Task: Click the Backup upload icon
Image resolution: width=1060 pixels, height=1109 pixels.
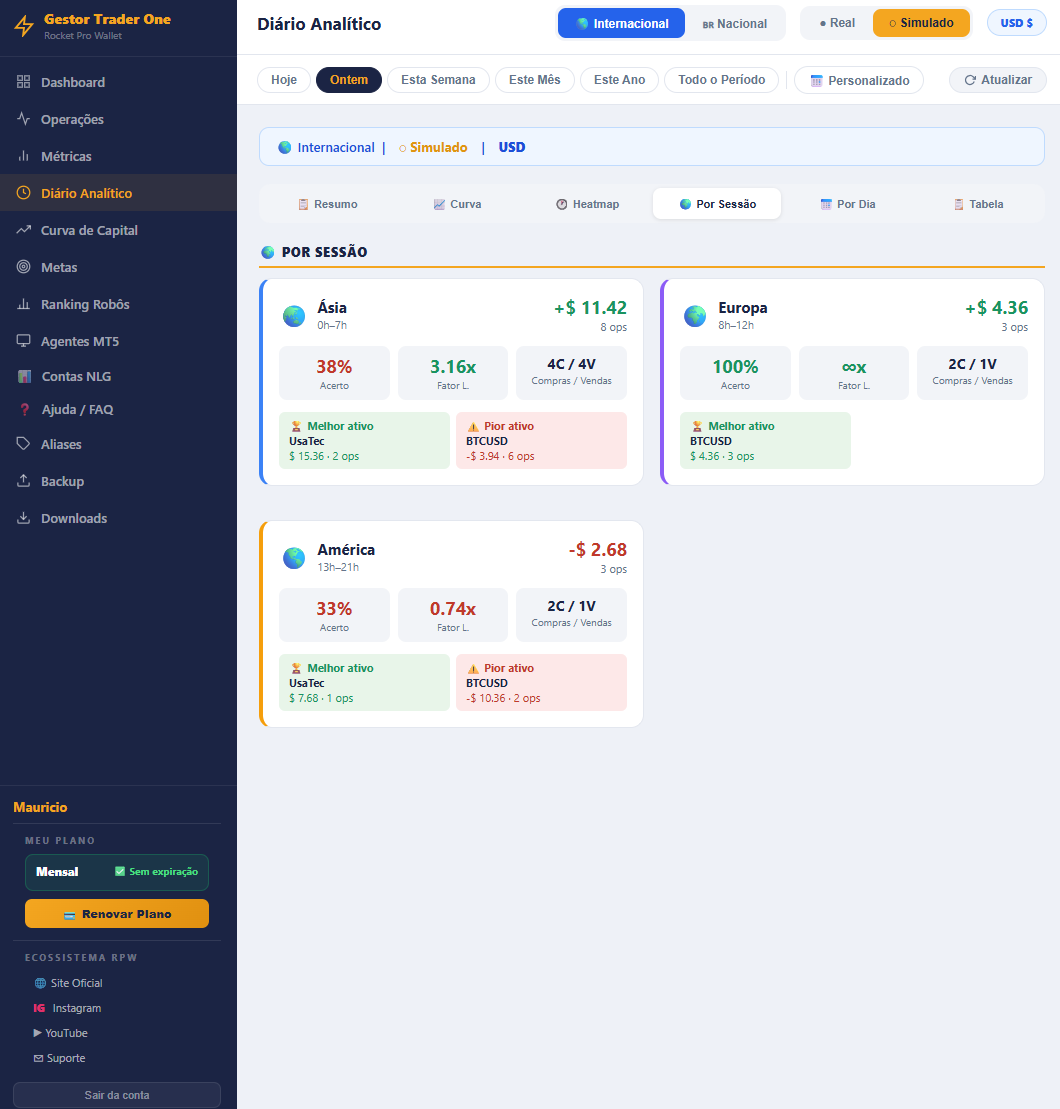Action: pyautogui.click(x=23, y=481)
